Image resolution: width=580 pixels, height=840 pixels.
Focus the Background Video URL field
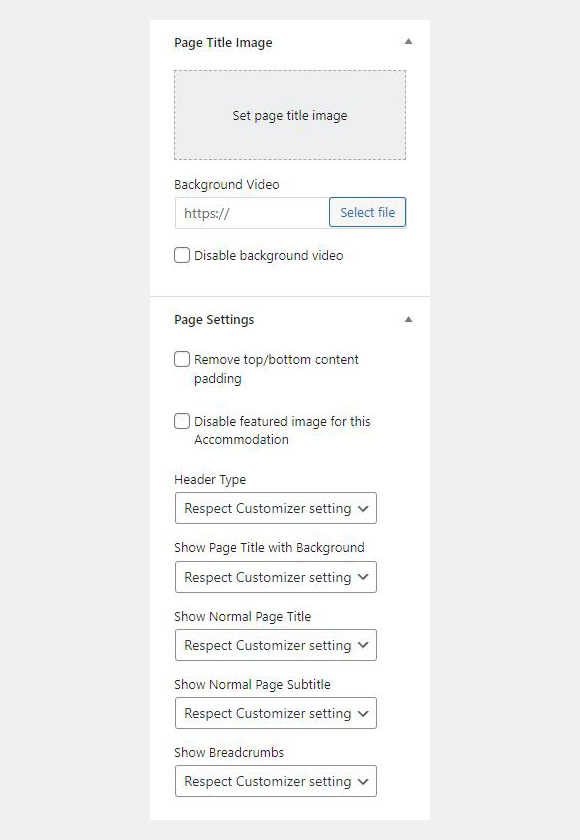click(x=252, y=213)
